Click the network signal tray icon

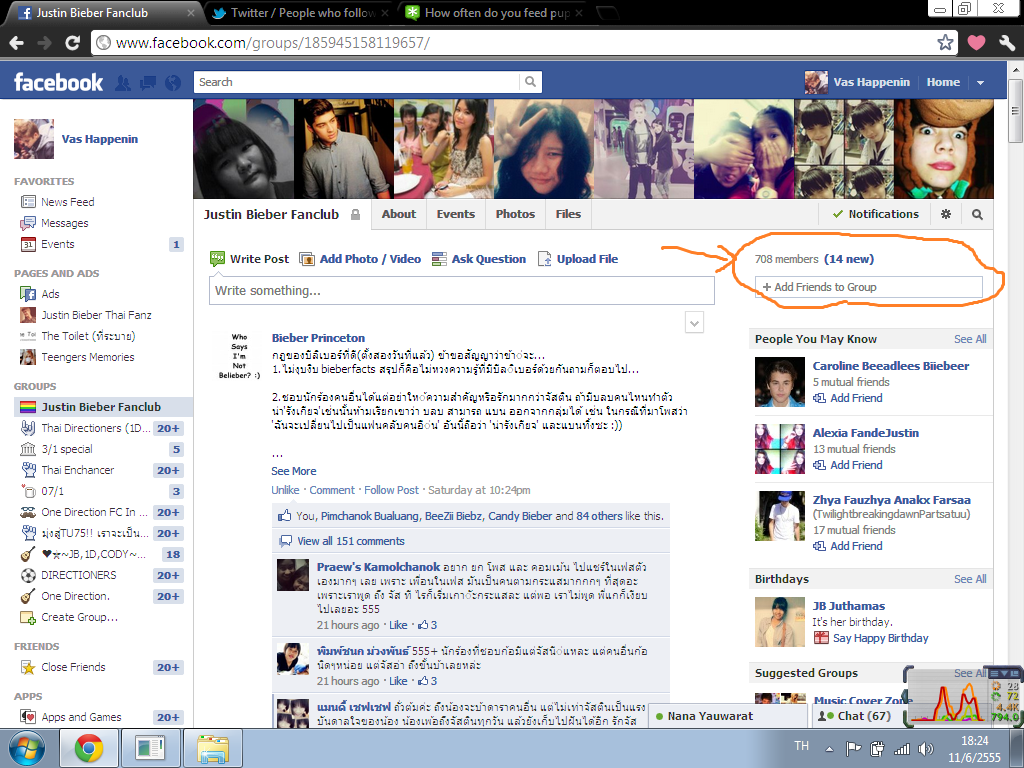[902, 748]
